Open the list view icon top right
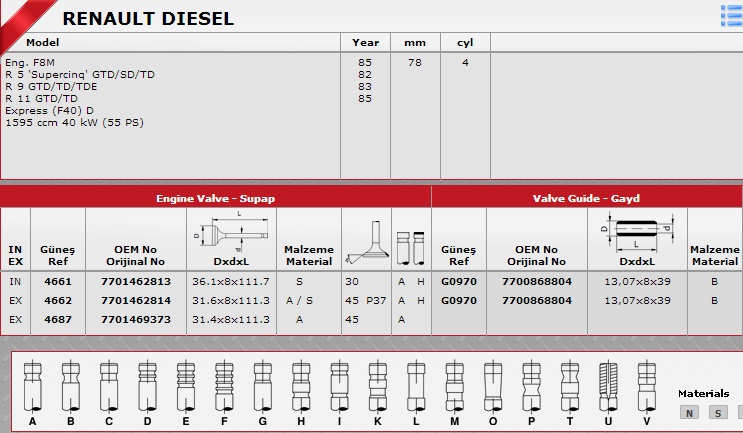743x433 pixels. 732,16
